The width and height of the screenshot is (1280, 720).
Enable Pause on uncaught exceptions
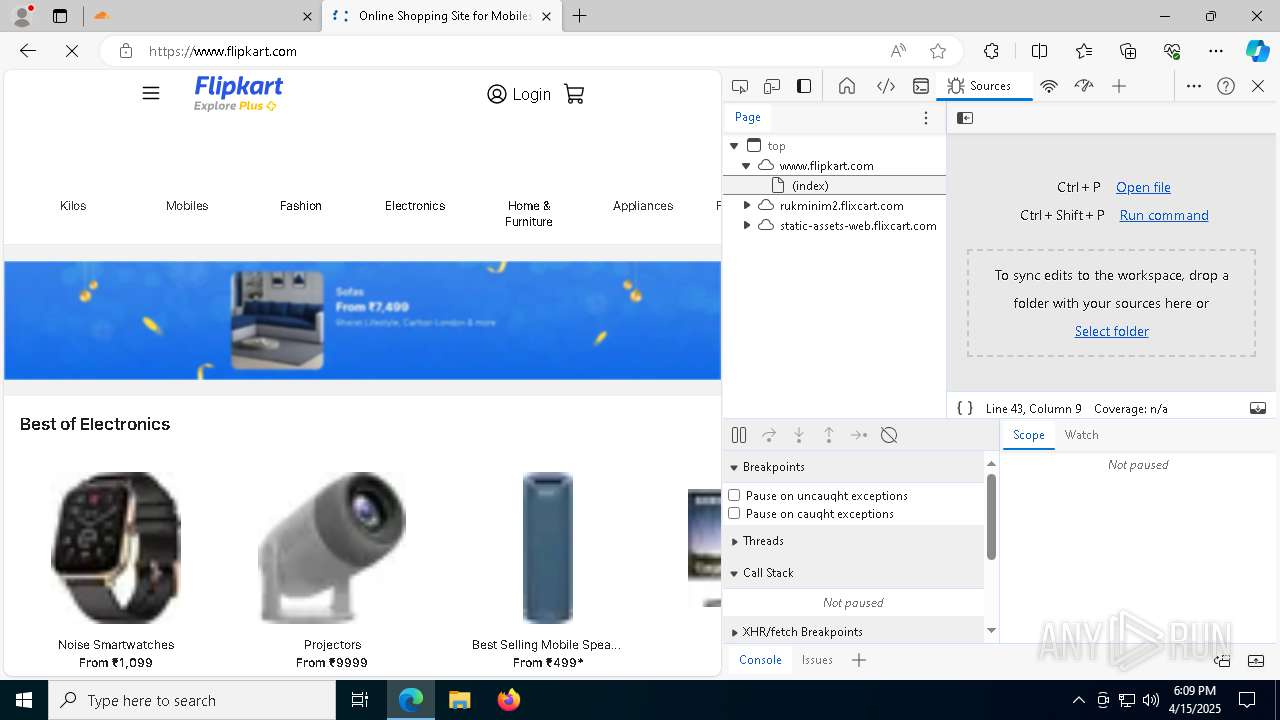click(734, 495)
